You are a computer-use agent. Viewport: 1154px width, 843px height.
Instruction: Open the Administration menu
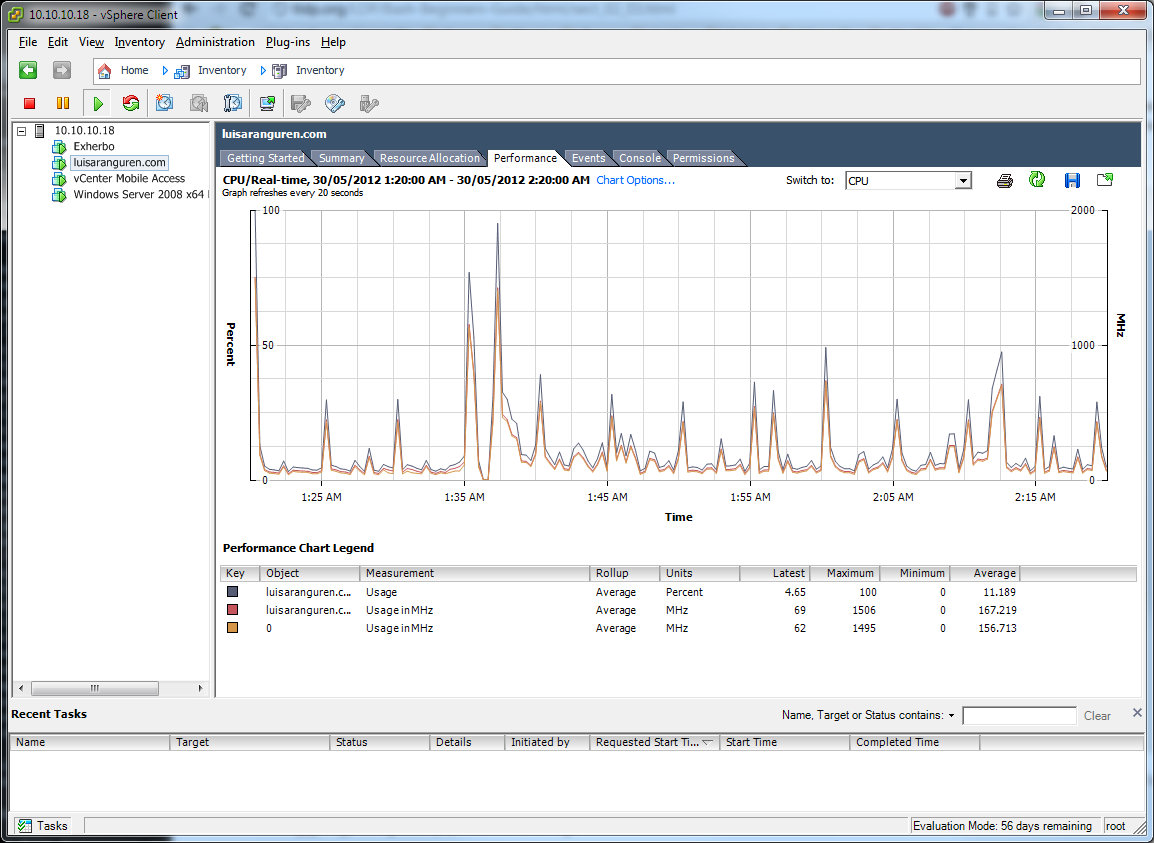(x=215, y=42)
